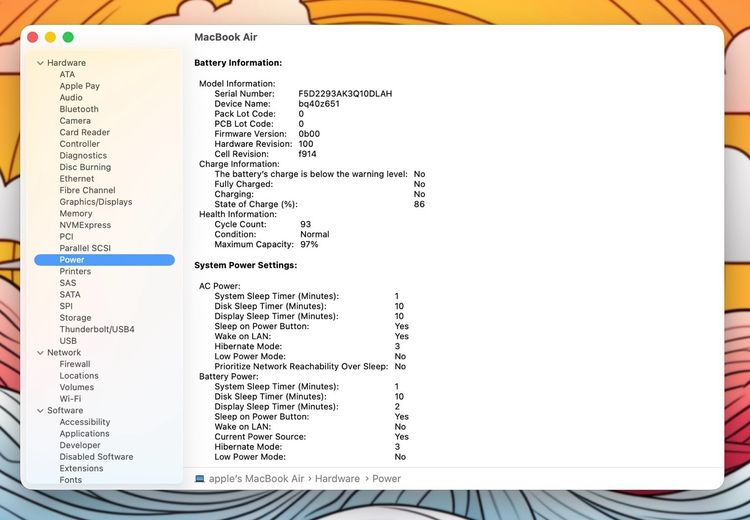Select Extensions under Software
The image size is (750, 520).
(x=81, y=468)
